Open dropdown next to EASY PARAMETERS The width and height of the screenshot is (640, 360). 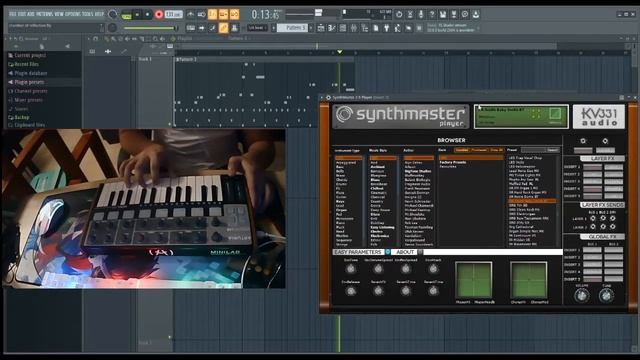[387, 252]
